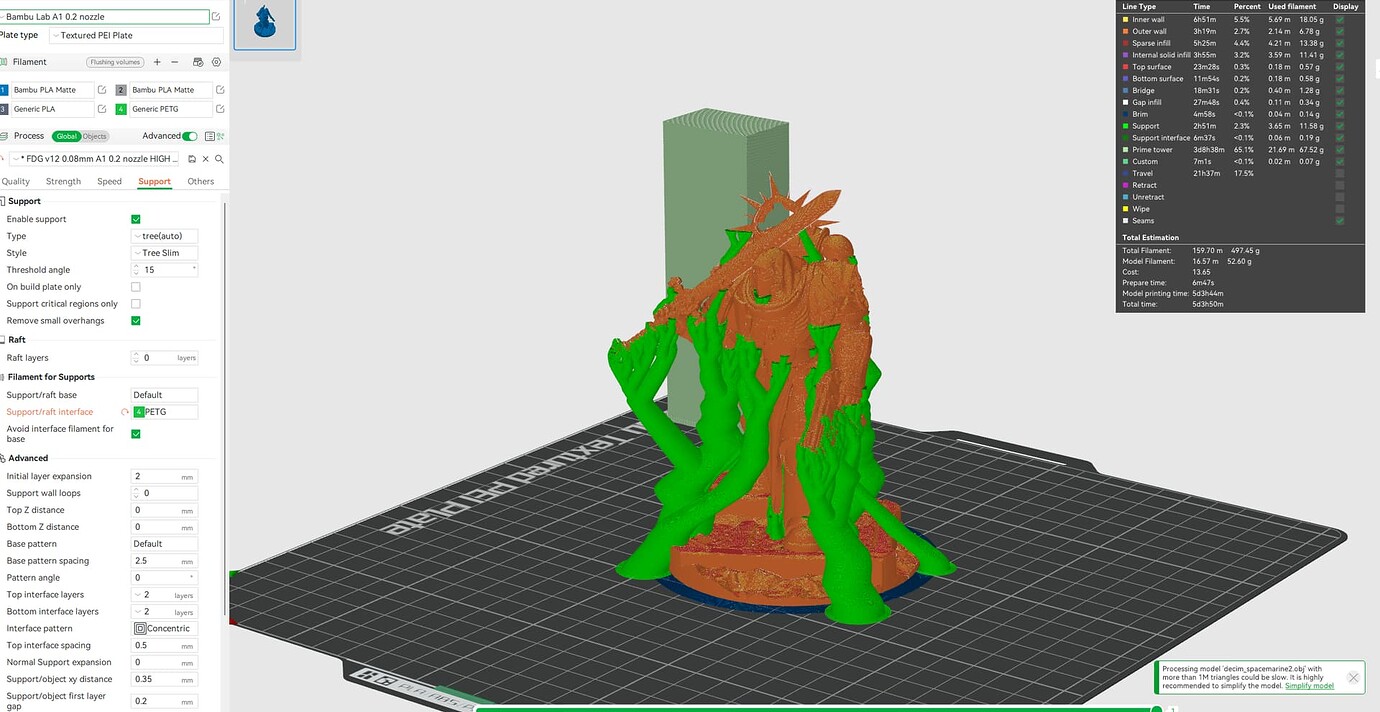Image resolution: width=1380 pixels, height=712 pixels.
Task: Select filament 2 gray color swatch
Action: pyautogui.click(x=121, y=90)
